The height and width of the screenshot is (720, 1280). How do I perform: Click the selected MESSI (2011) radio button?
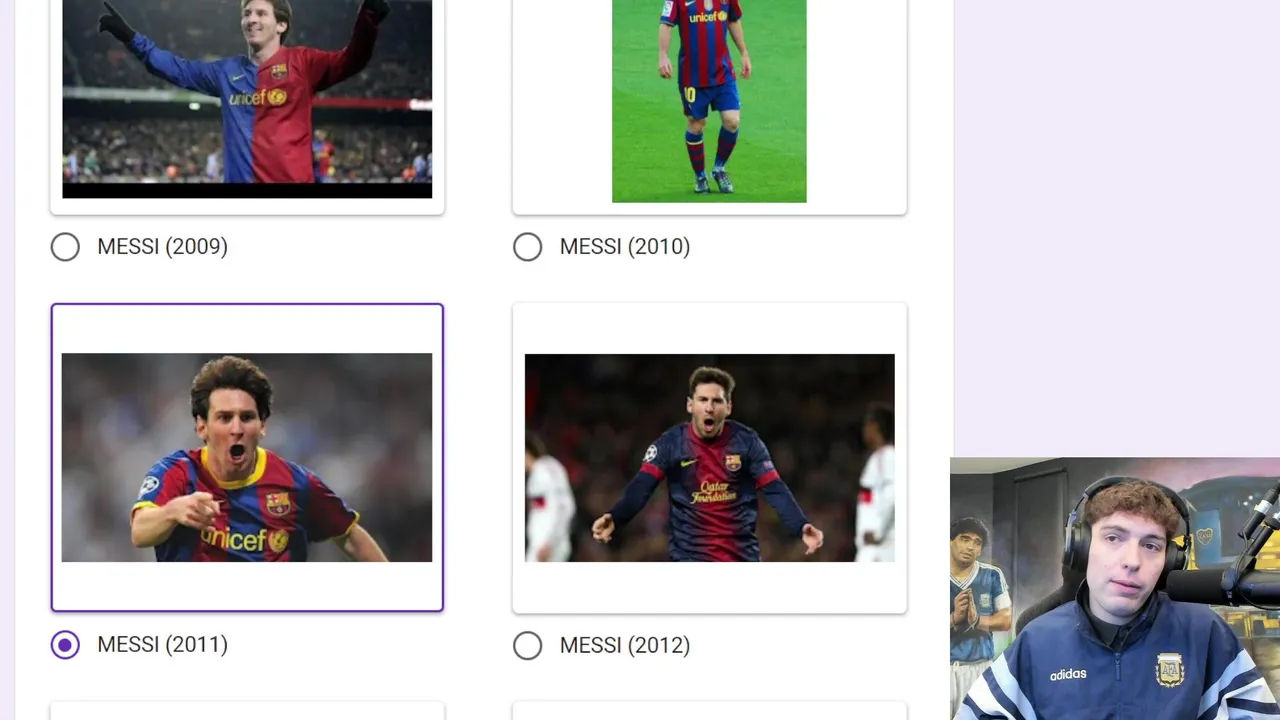point(65,645)
